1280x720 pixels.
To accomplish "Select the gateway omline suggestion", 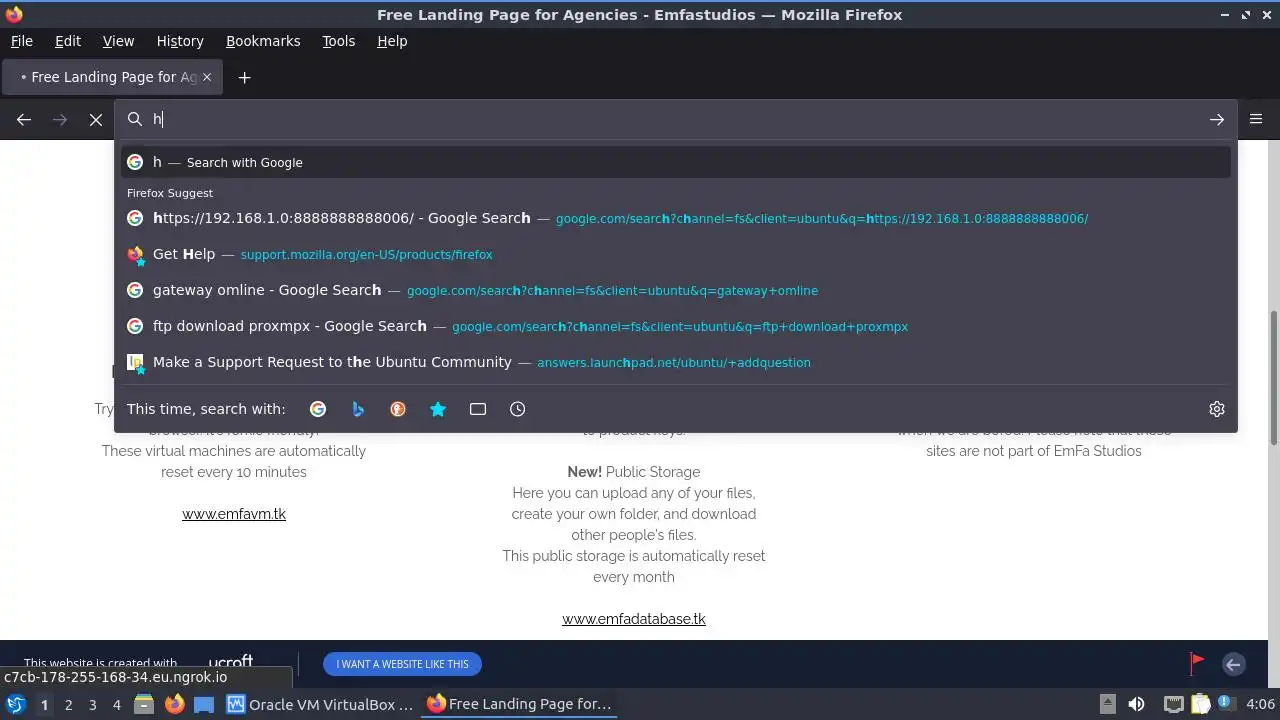I will pos(676,290).
